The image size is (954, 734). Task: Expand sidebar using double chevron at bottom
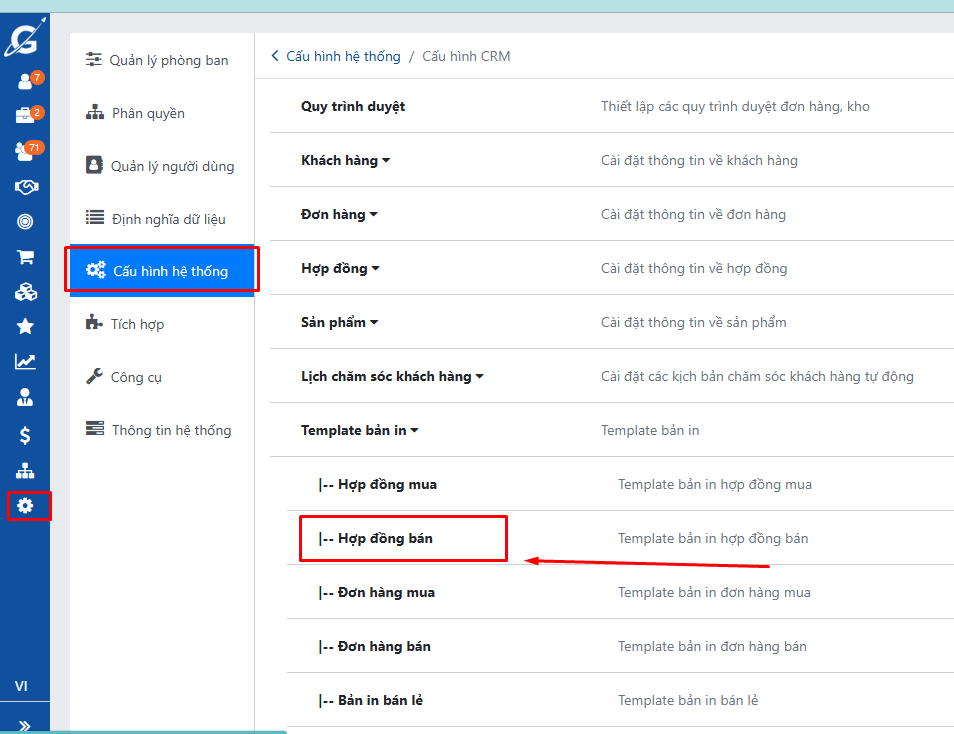click(x=25, y=725)
